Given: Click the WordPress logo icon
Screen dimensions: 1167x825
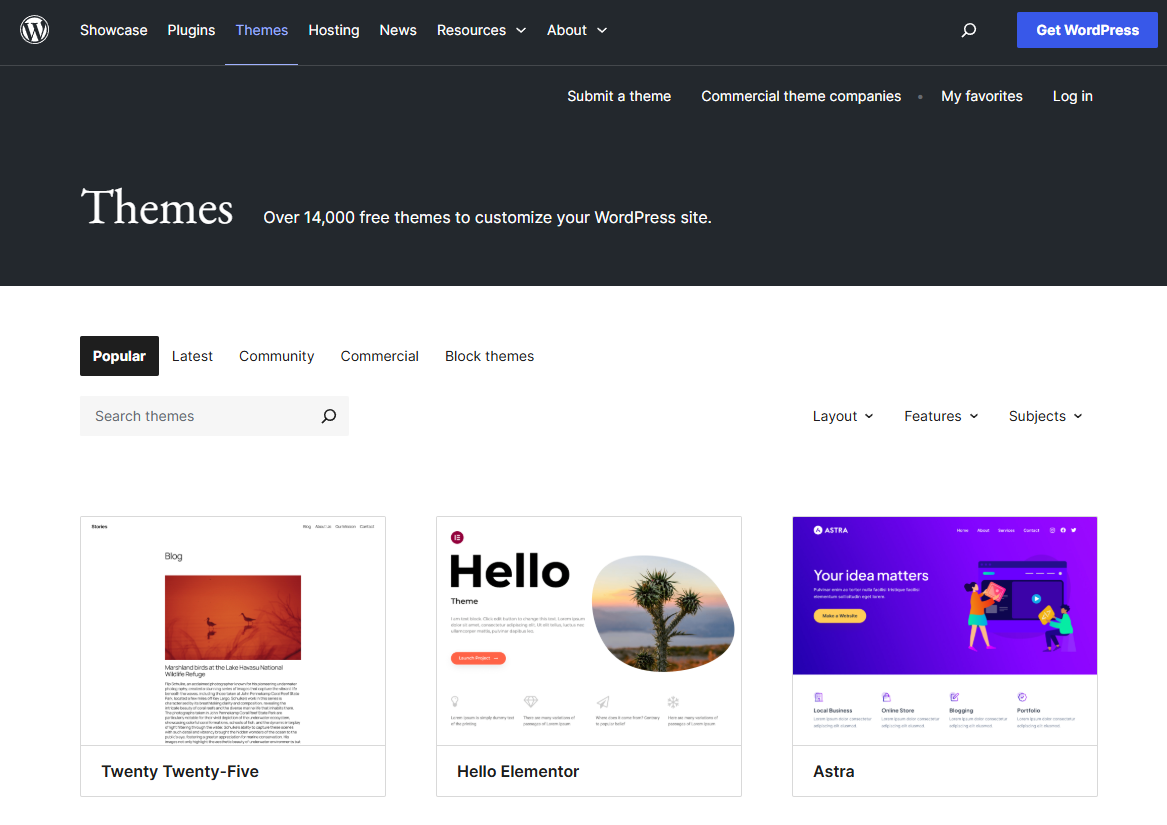Looking at the screenshot, I should coord(34,30).
